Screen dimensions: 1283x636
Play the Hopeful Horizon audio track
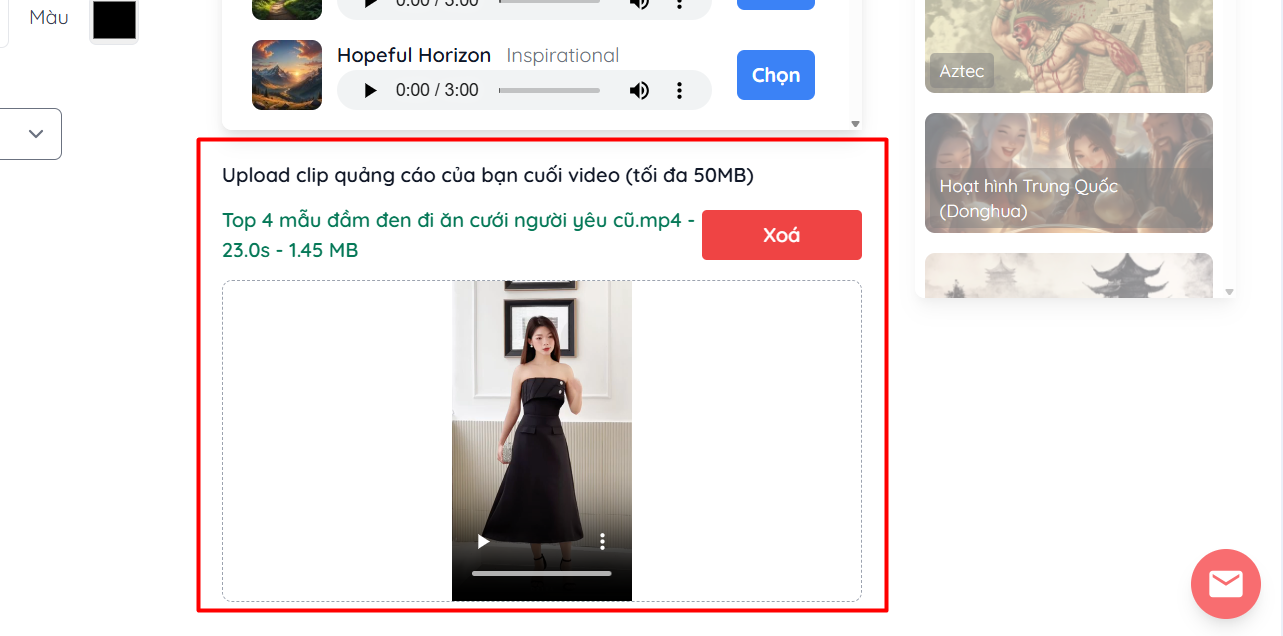tap(370, 90)
